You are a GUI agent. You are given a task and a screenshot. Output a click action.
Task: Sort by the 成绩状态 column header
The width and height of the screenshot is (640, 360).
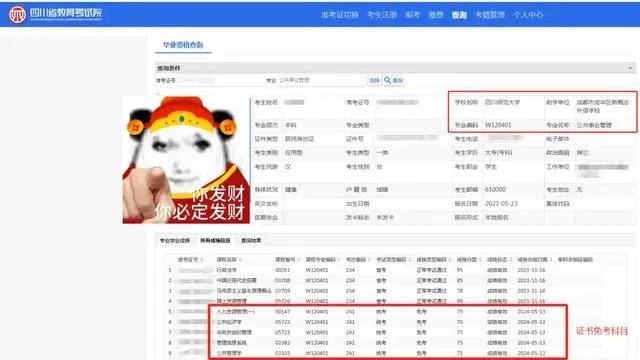click(x=499, y=260)
